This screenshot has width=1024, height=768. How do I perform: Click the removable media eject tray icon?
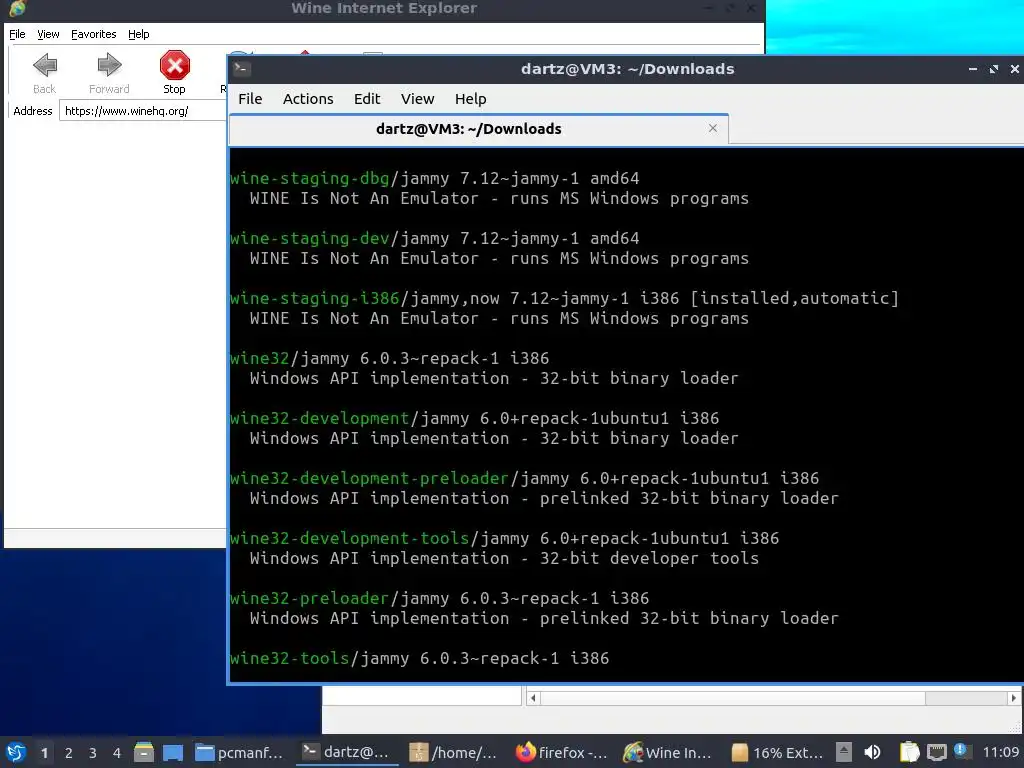[x=844, y=752]
